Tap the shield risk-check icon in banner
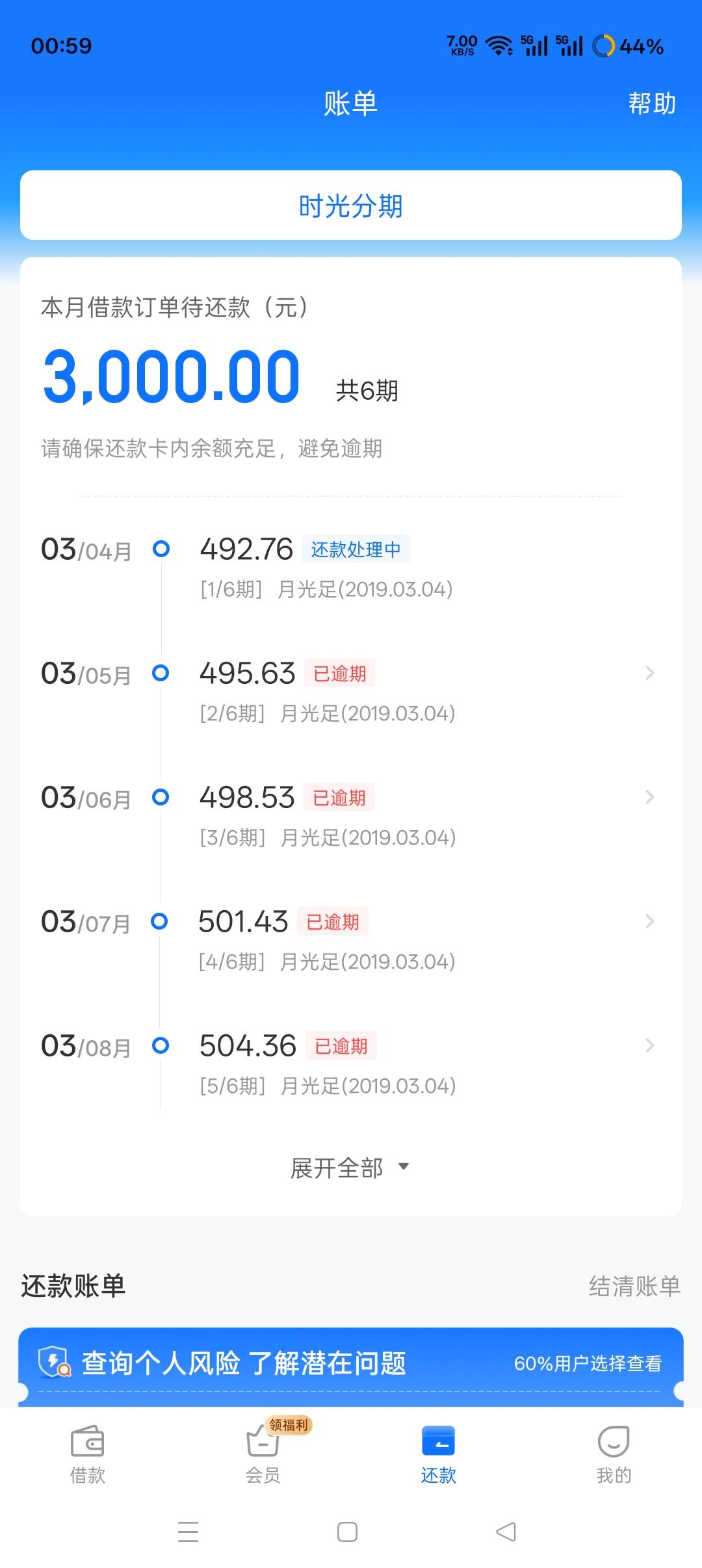 pos(55,1362)
